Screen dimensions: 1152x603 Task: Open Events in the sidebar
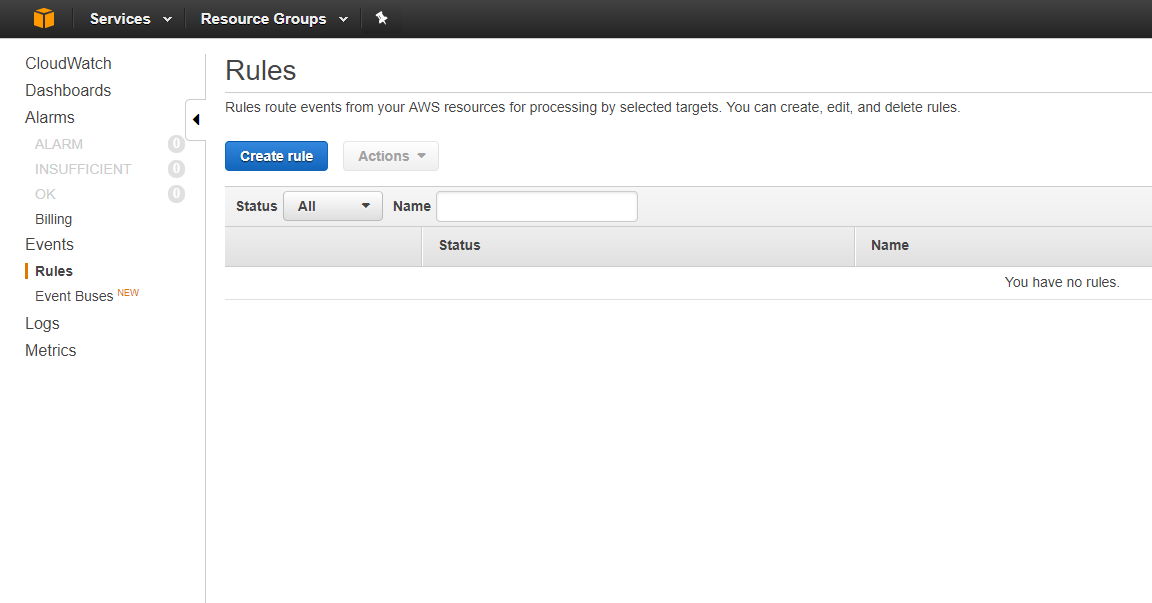coord(49,245)
